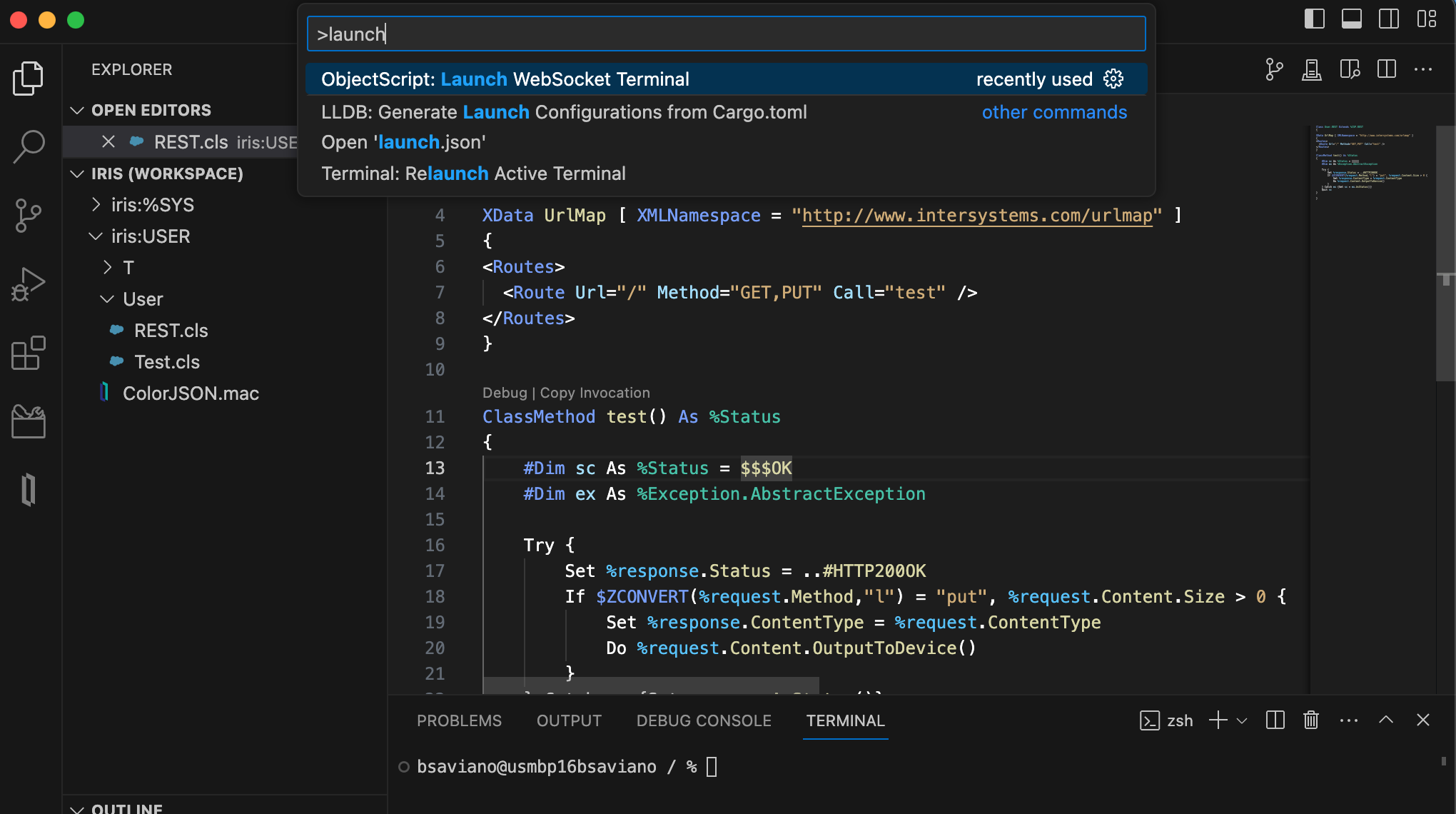Image resolution: width=1456 pixels, height=814 pixels.
Task: Collapse the iris:USER tree node
Action: point(96,236)
